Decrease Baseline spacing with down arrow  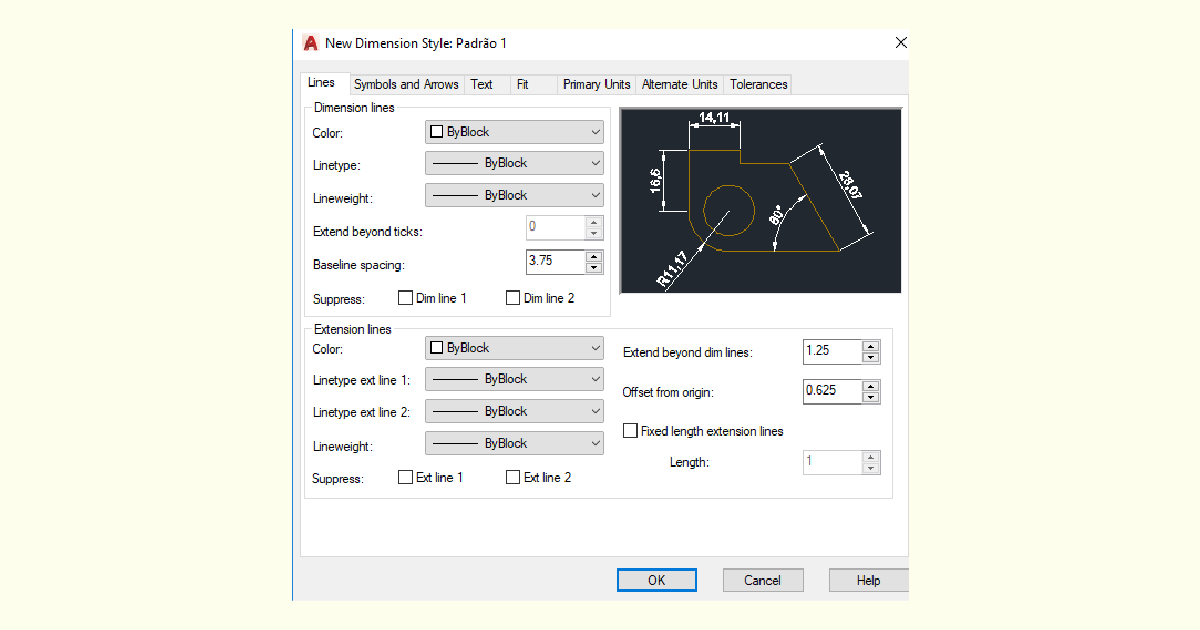[594, 268]
